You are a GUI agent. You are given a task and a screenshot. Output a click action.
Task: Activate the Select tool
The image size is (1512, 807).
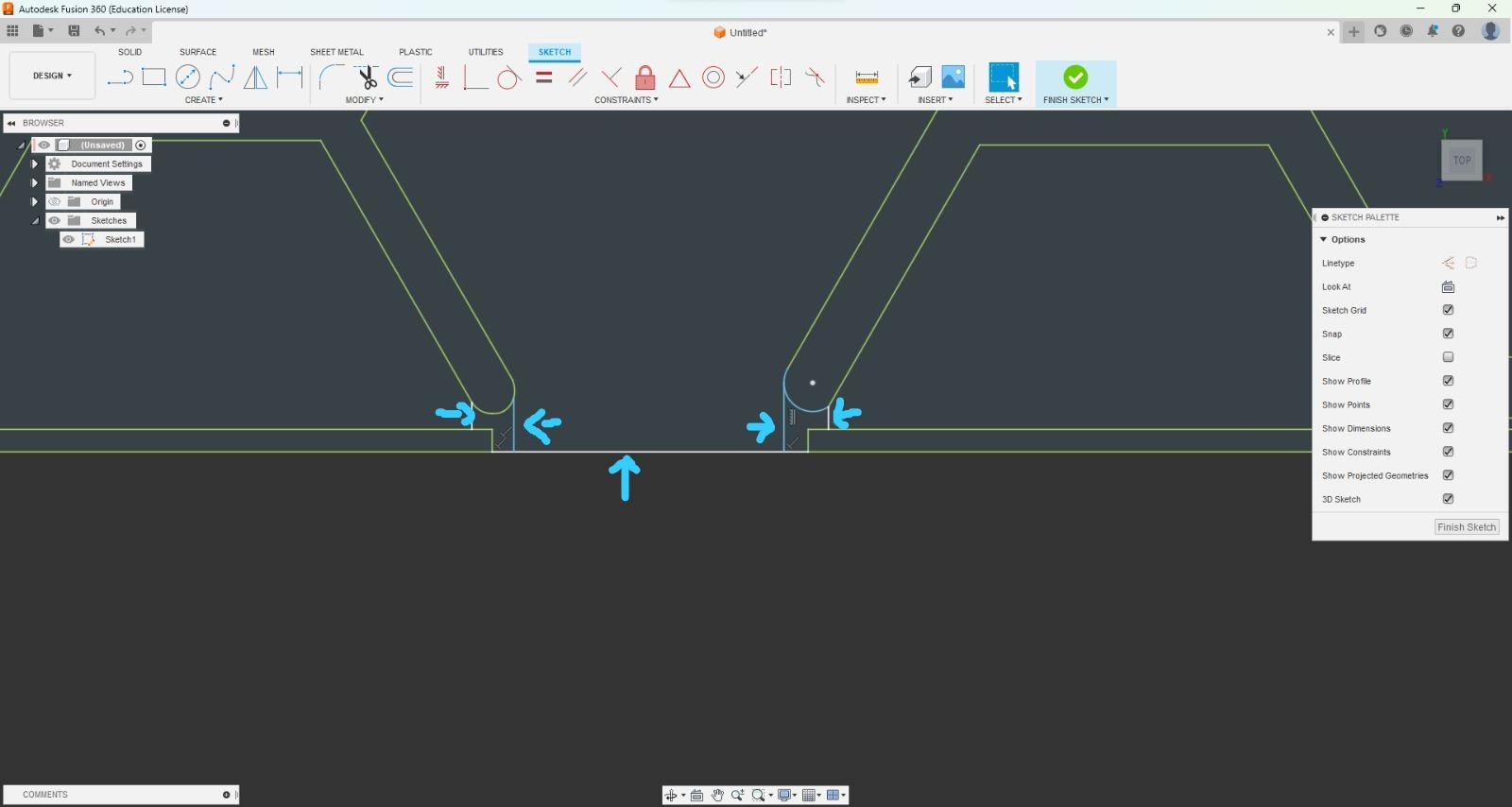pos(1004,77)
